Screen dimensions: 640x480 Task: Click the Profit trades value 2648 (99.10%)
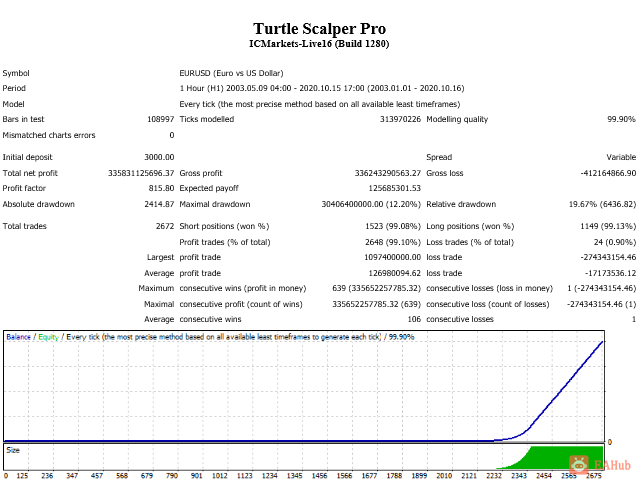393,242
